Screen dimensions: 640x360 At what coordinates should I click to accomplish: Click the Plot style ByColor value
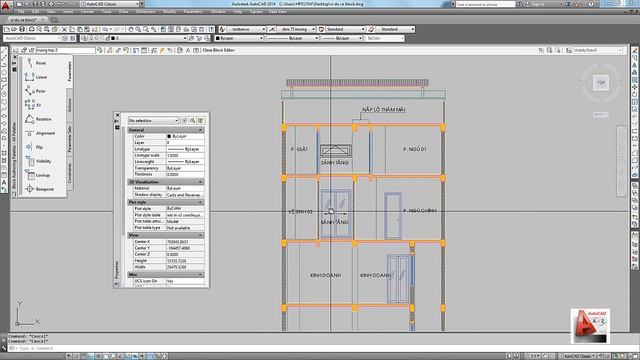(185, 209)
